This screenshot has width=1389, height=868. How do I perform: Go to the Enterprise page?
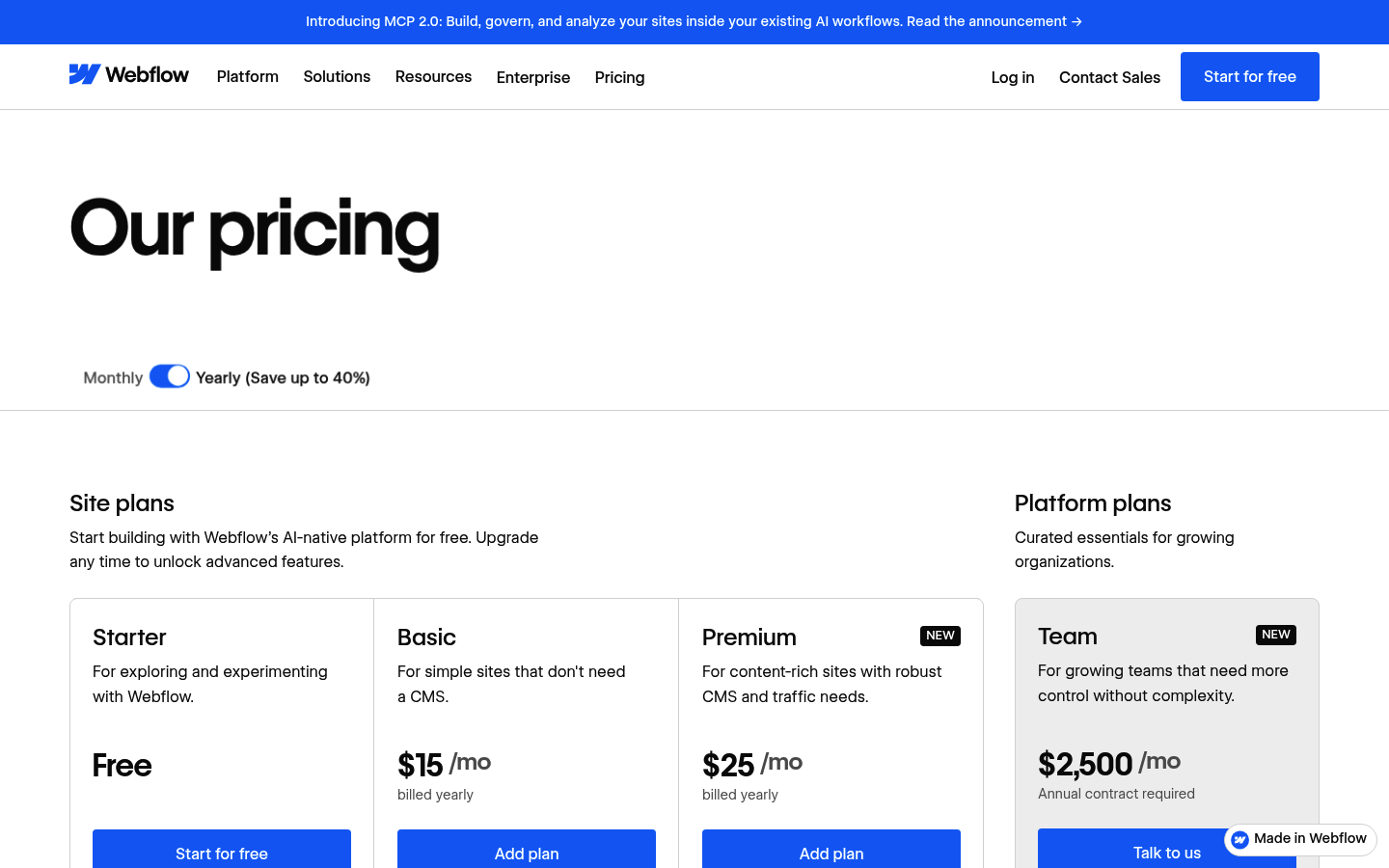pos(533,77)
